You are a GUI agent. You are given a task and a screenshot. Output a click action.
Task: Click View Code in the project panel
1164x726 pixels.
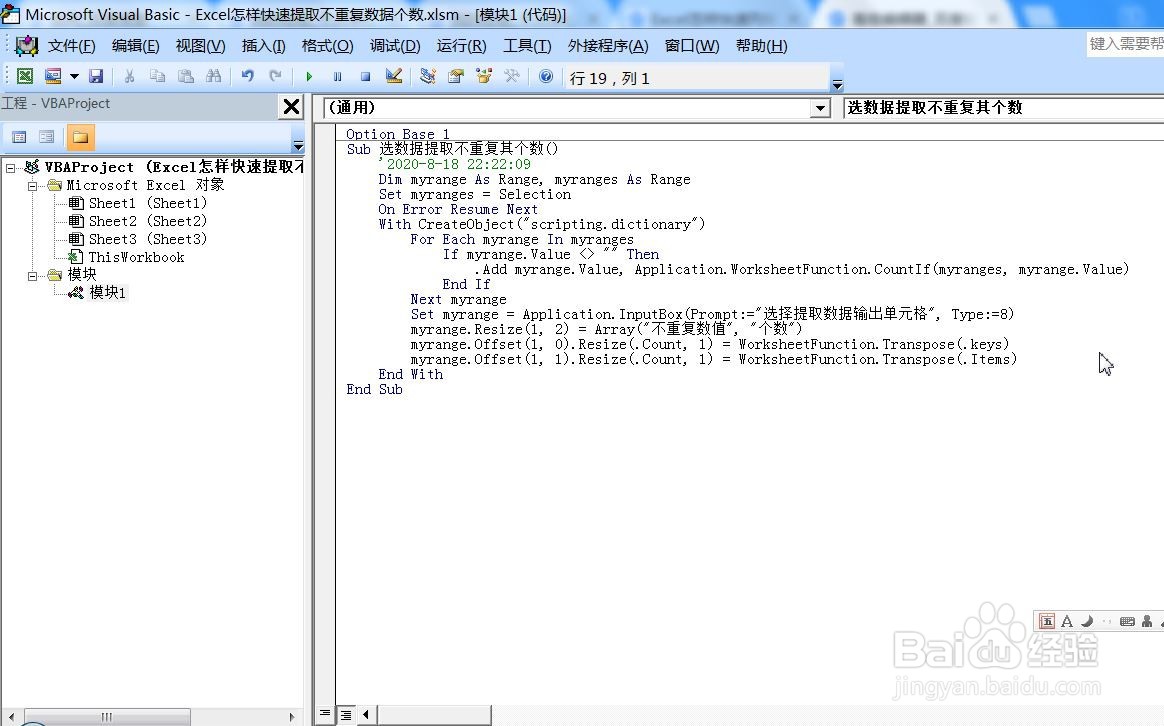pos(19,137)
